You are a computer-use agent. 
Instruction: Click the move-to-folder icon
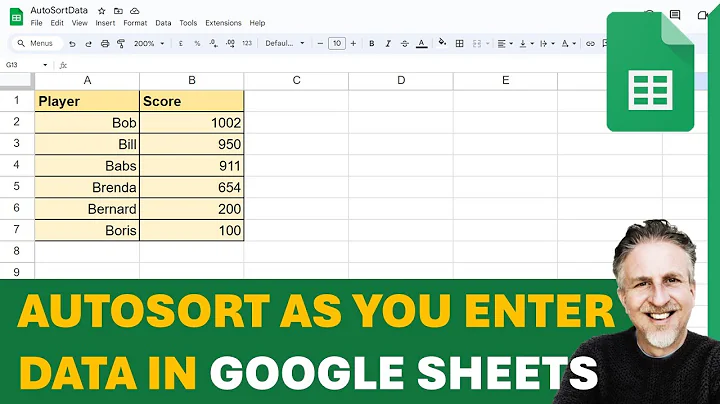pyautogui.click(x=118, y=11)
